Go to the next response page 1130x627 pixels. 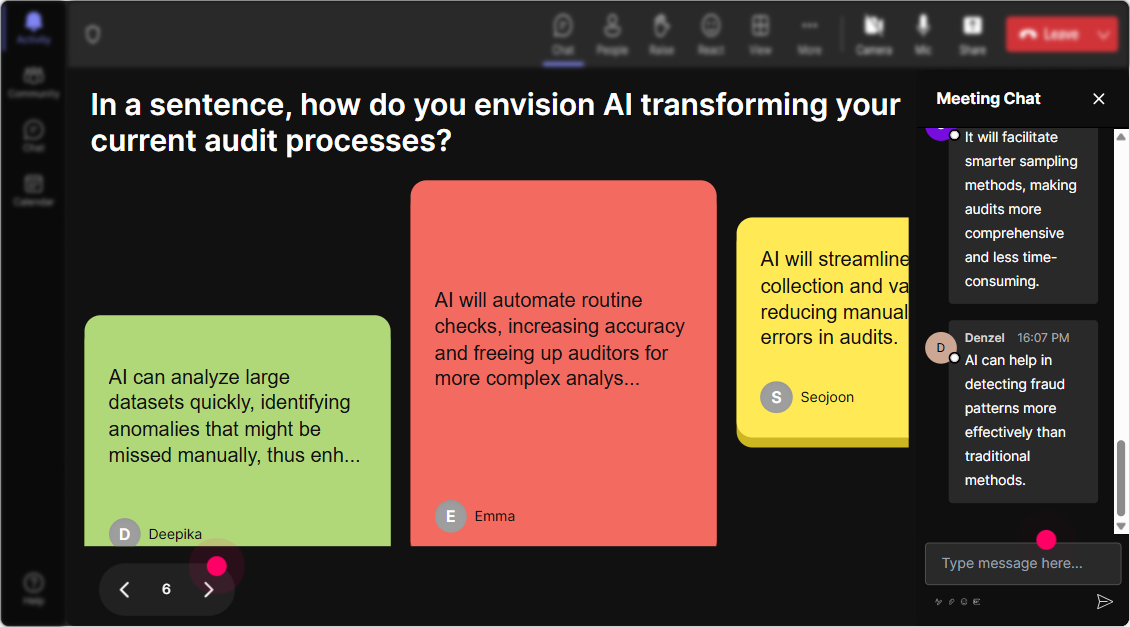[x=208, y=590]
